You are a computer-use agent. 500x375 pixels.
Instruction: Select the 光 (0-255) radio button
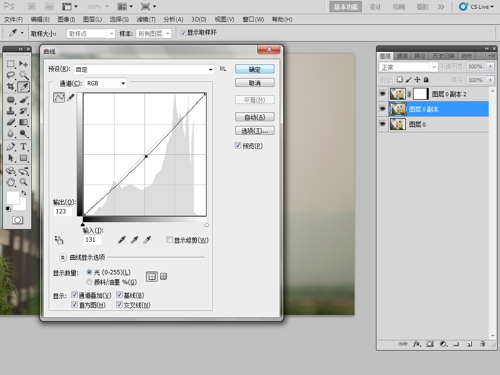89,272
